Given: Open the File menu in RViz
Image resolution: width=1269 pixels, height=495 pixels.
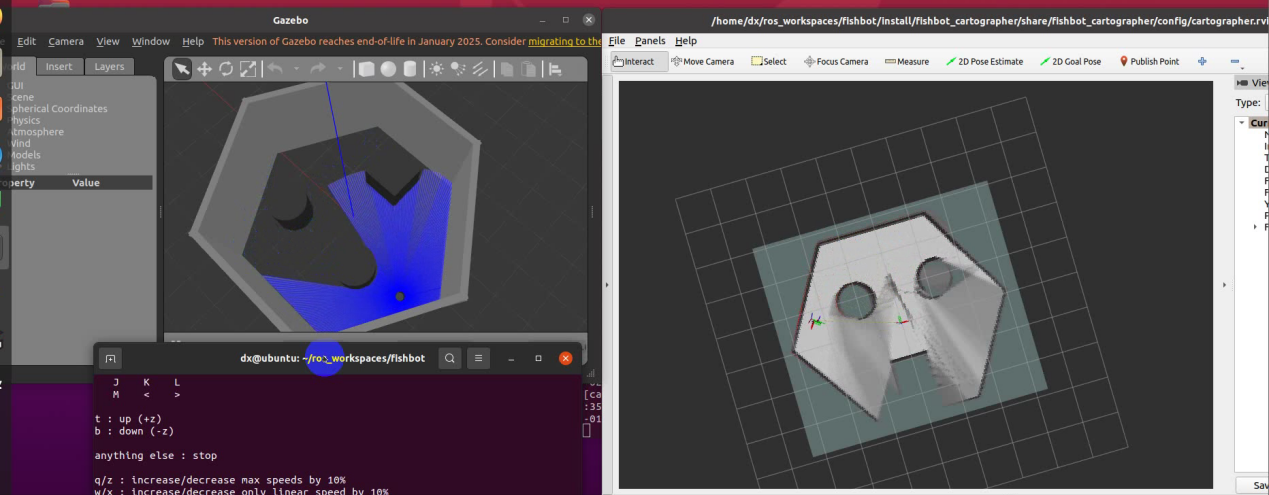Looking at the screenshot, I should 617,41.
